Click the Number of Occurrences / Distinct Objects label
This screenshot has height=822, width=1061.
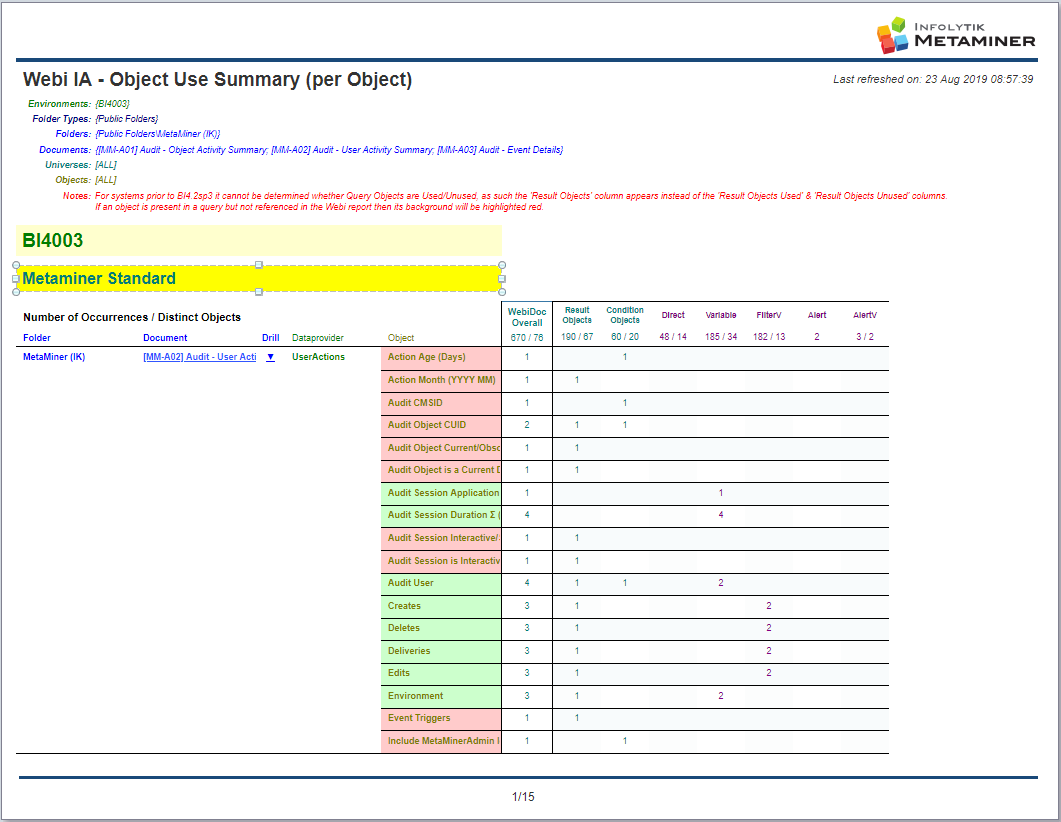coord(132,317)
